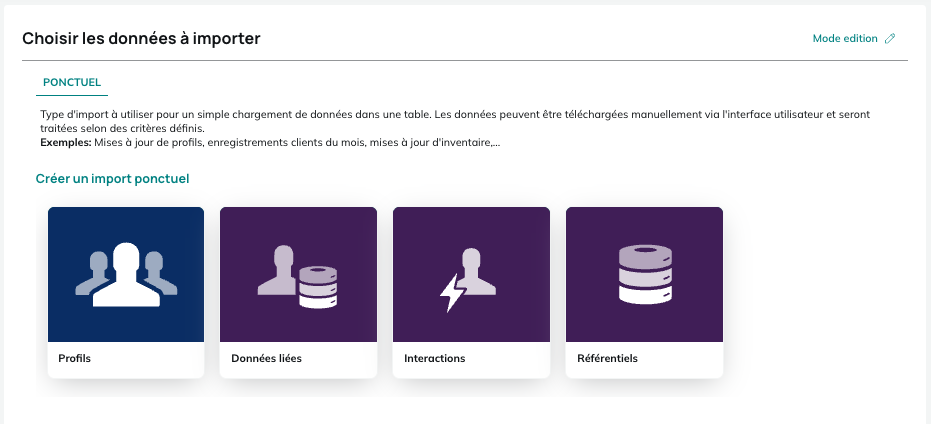This screenshot has height=424, width=931.
Task: Click the bold 'Exemples:' text
Action: pos(66,143)
